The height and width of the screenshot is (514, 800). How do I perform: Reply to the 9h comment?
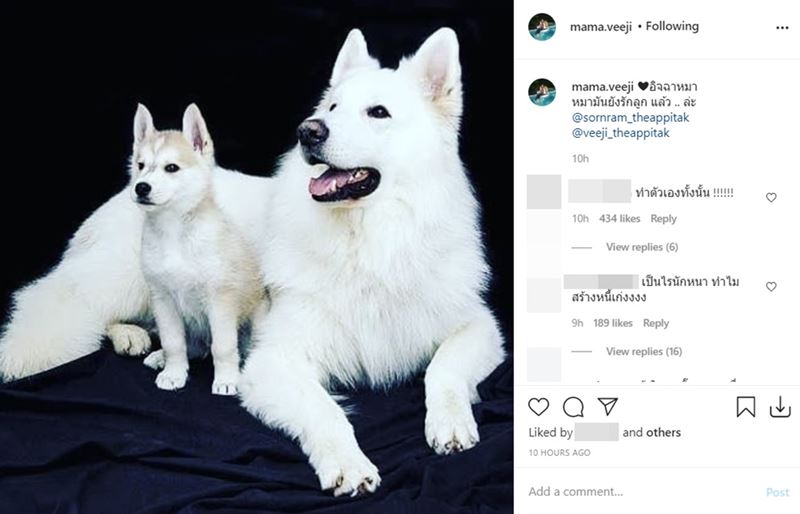pos(656,323)
